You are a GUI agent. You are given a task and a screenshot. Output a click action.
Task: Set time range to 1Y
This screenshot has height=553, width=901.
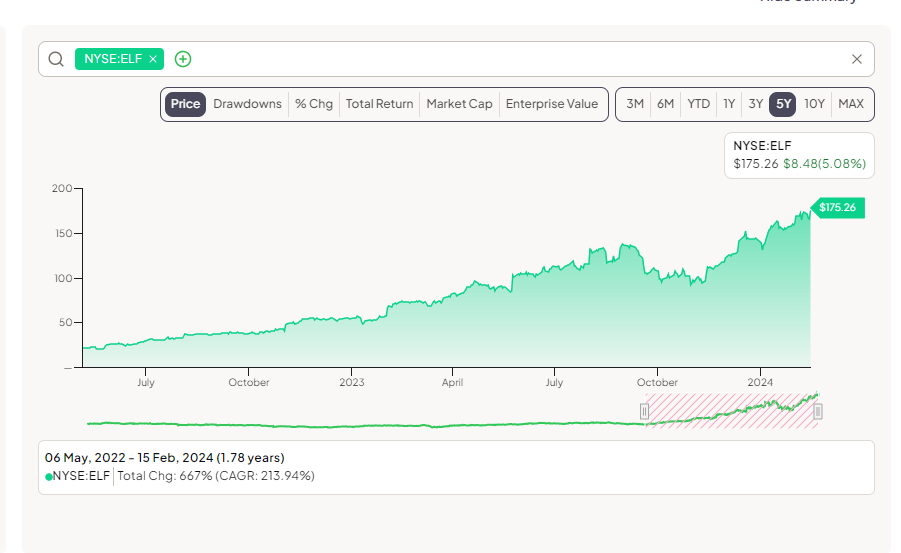(729, 104)
